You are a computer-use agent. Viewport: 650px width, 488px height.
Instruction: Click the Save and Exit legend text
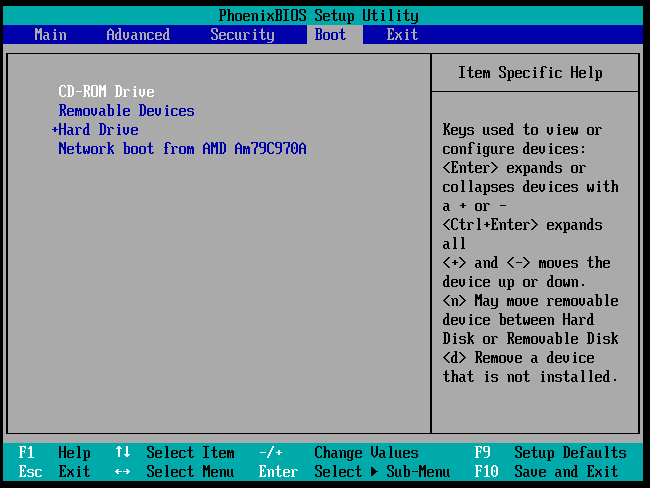[566, 471]
